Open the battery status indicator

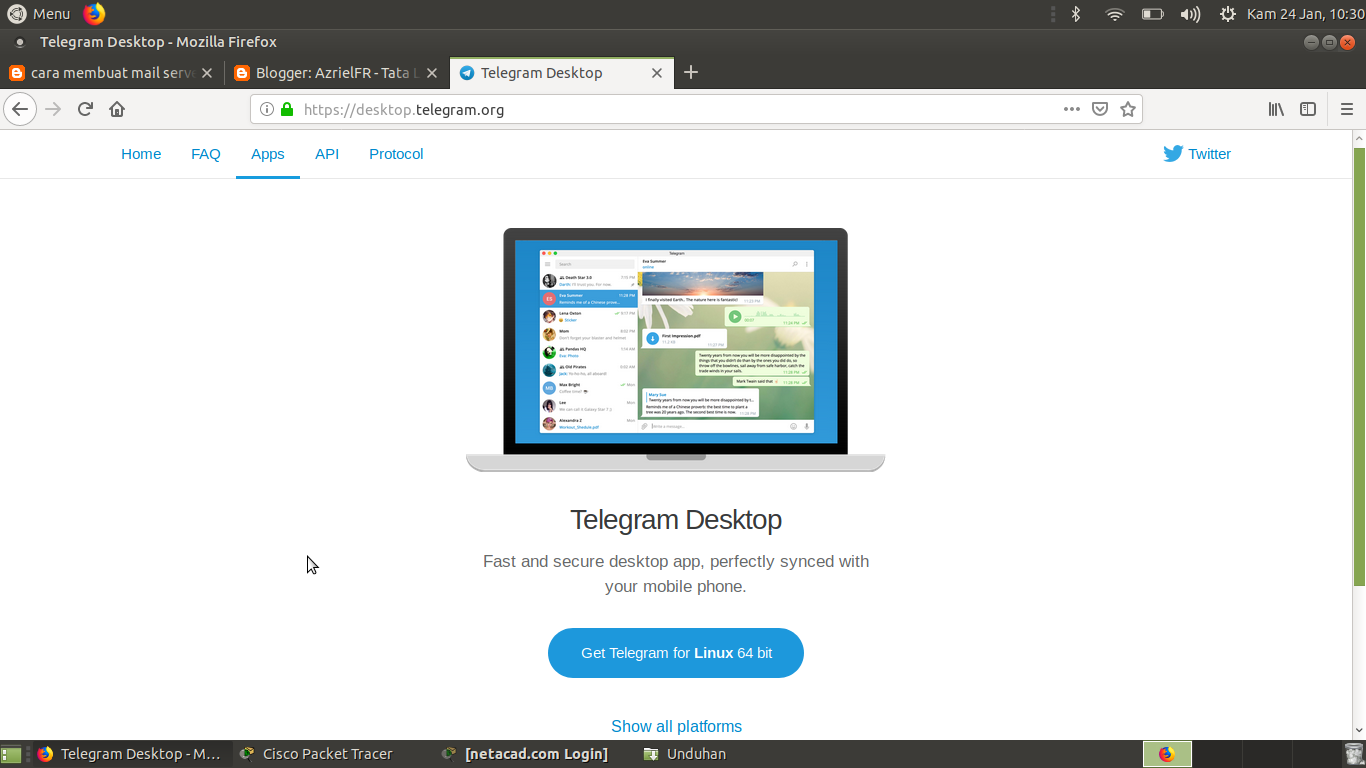point(1153,14)
